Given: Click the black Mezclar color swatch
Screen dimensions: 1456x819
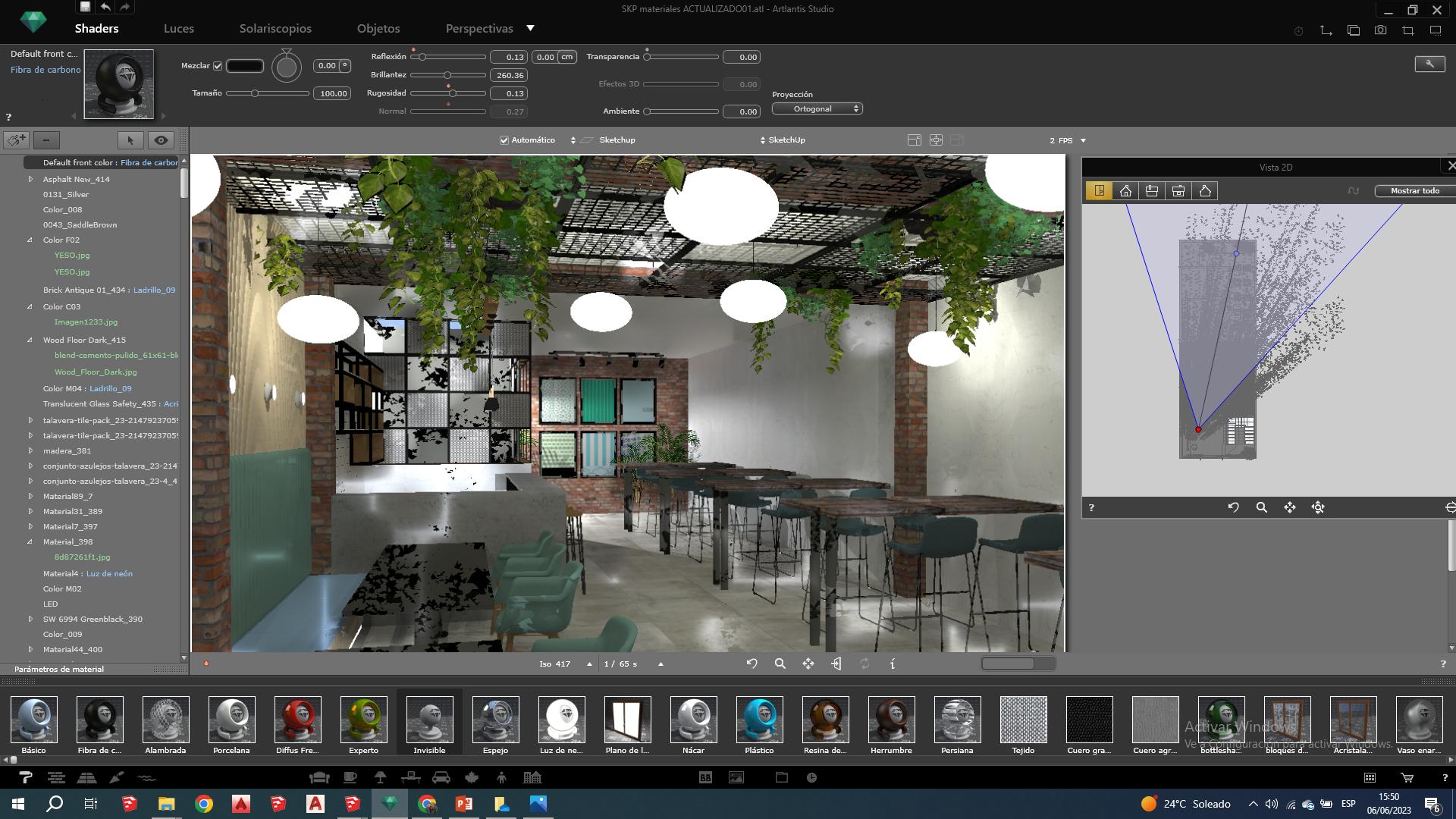Looking at the screenshot, I should click(245, 66).
